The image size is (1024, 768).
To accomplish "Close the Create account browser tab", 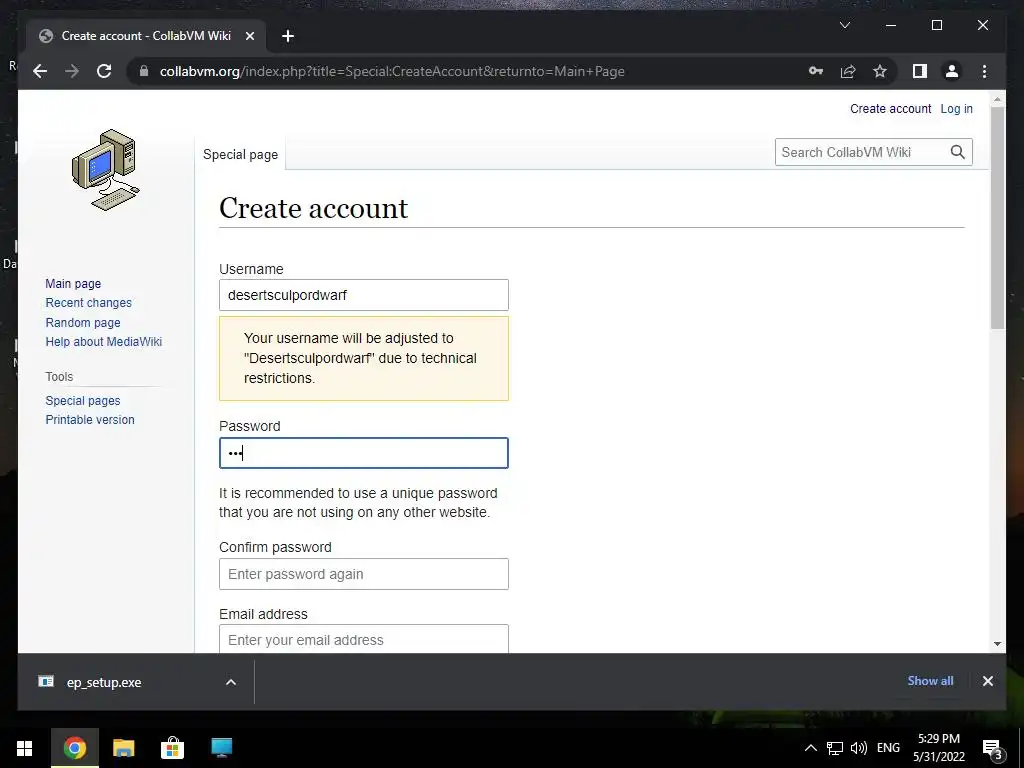I will tap(249, 36).
